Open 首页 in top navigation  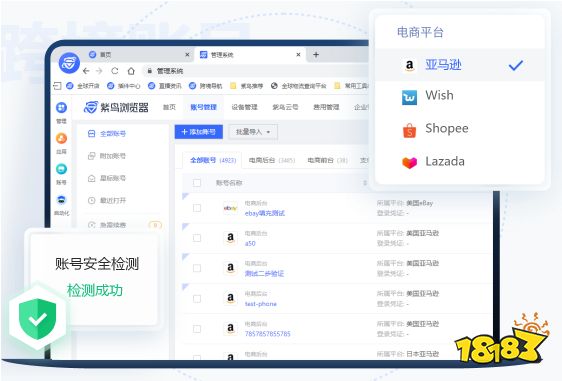[169, 107]
